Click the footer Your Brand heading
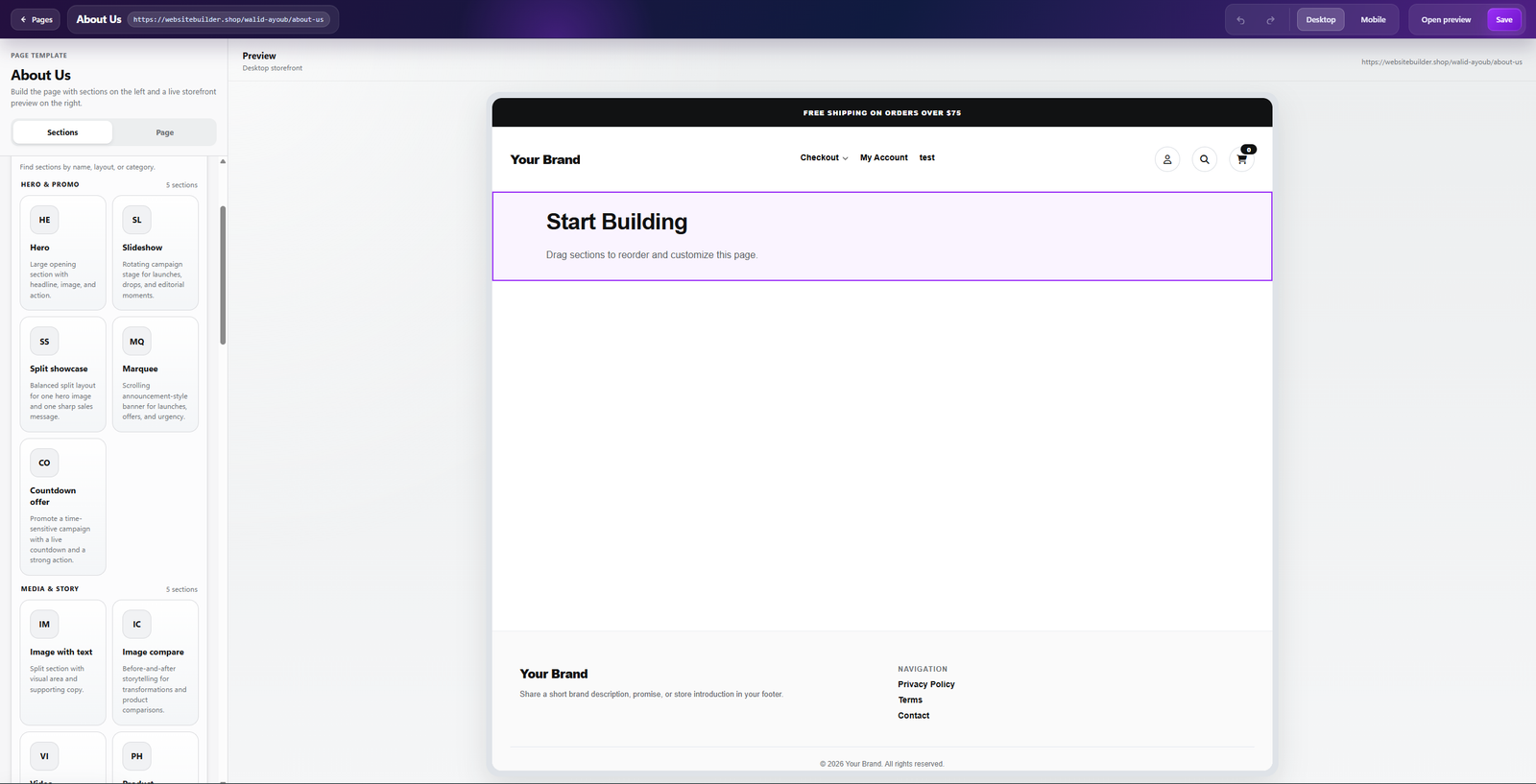 554,674
